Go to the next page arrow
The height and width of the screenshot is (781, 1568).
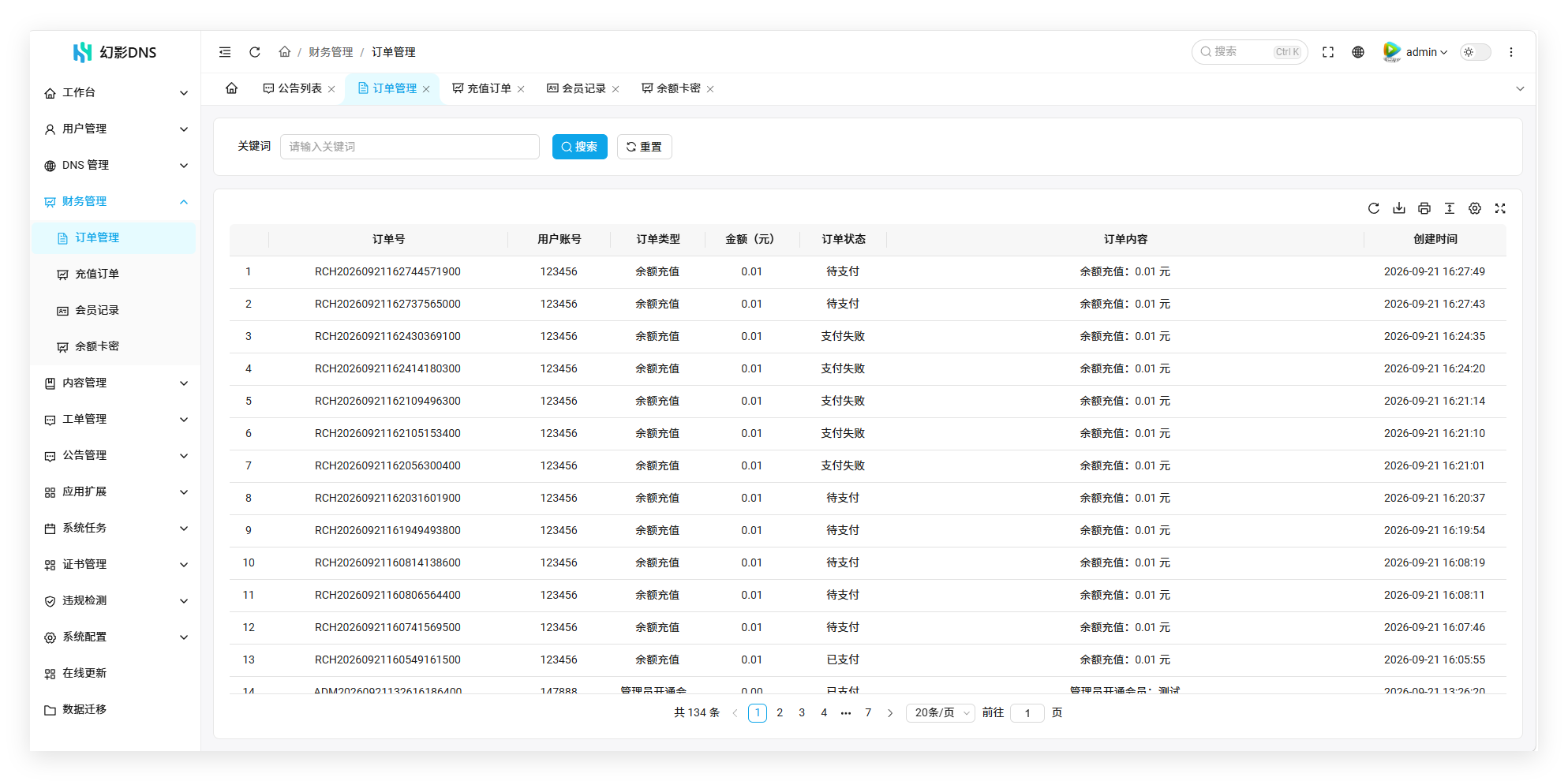(890, 713)
